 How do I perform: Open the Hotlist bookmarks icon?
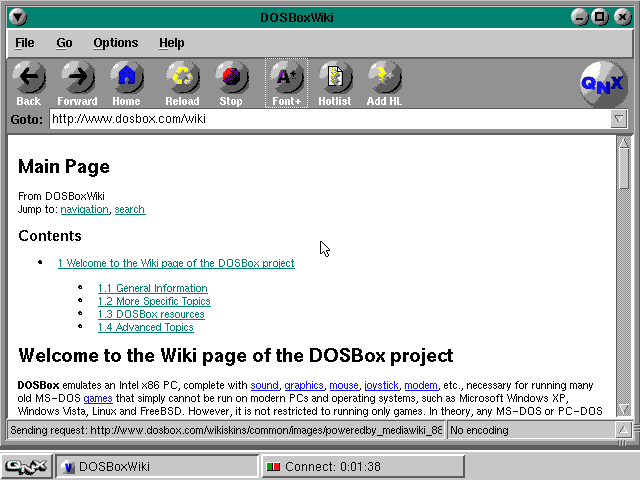coord(335,77)
